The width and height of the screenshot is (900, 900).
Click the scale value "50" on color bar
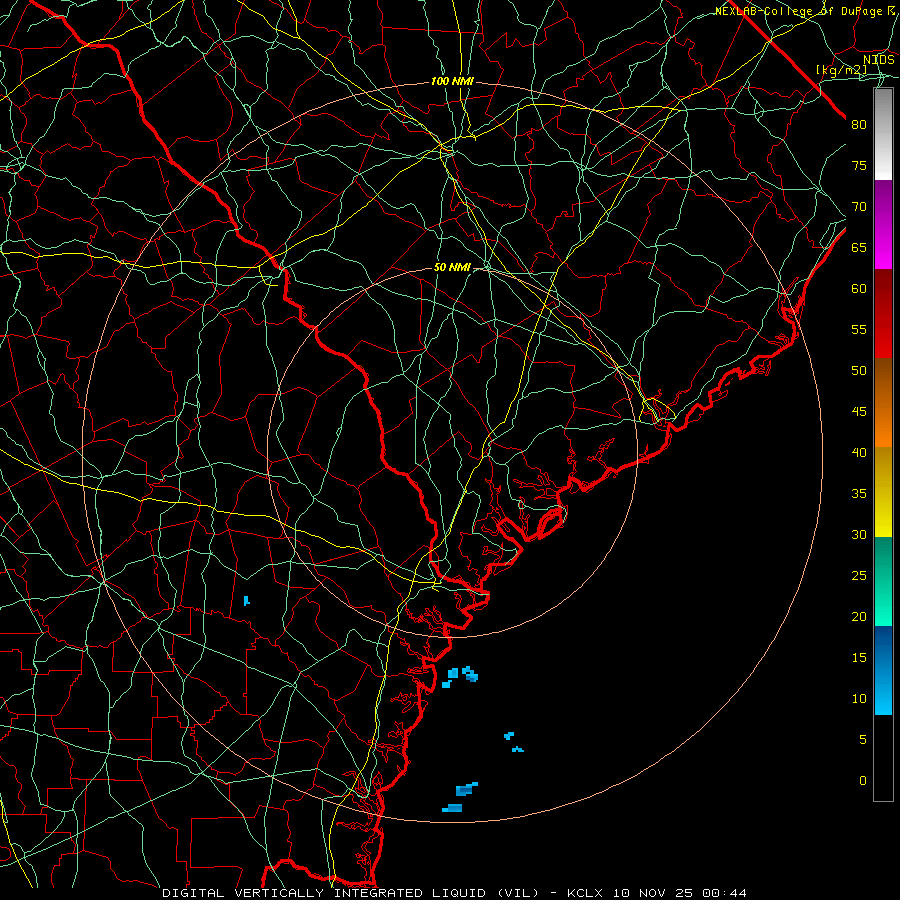859,370
